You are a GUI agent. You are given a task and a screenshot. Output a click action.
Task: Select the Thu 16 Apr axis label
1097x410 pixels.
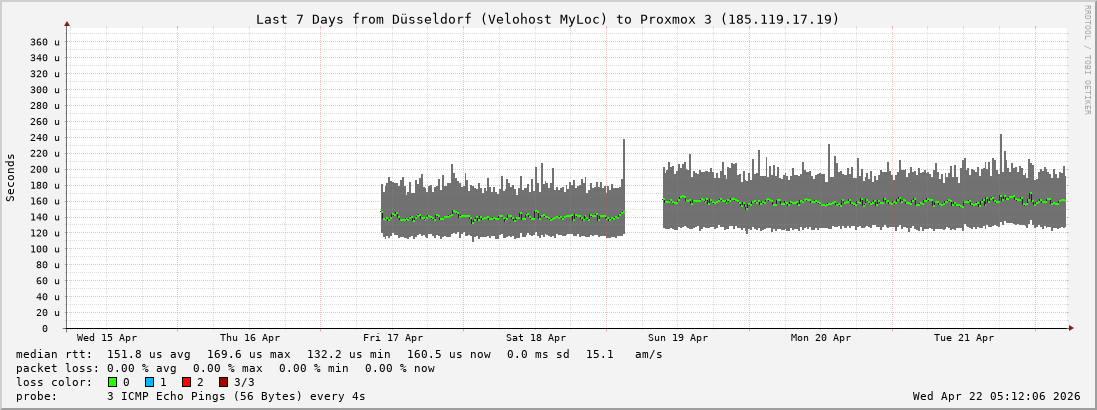(250, 338)
